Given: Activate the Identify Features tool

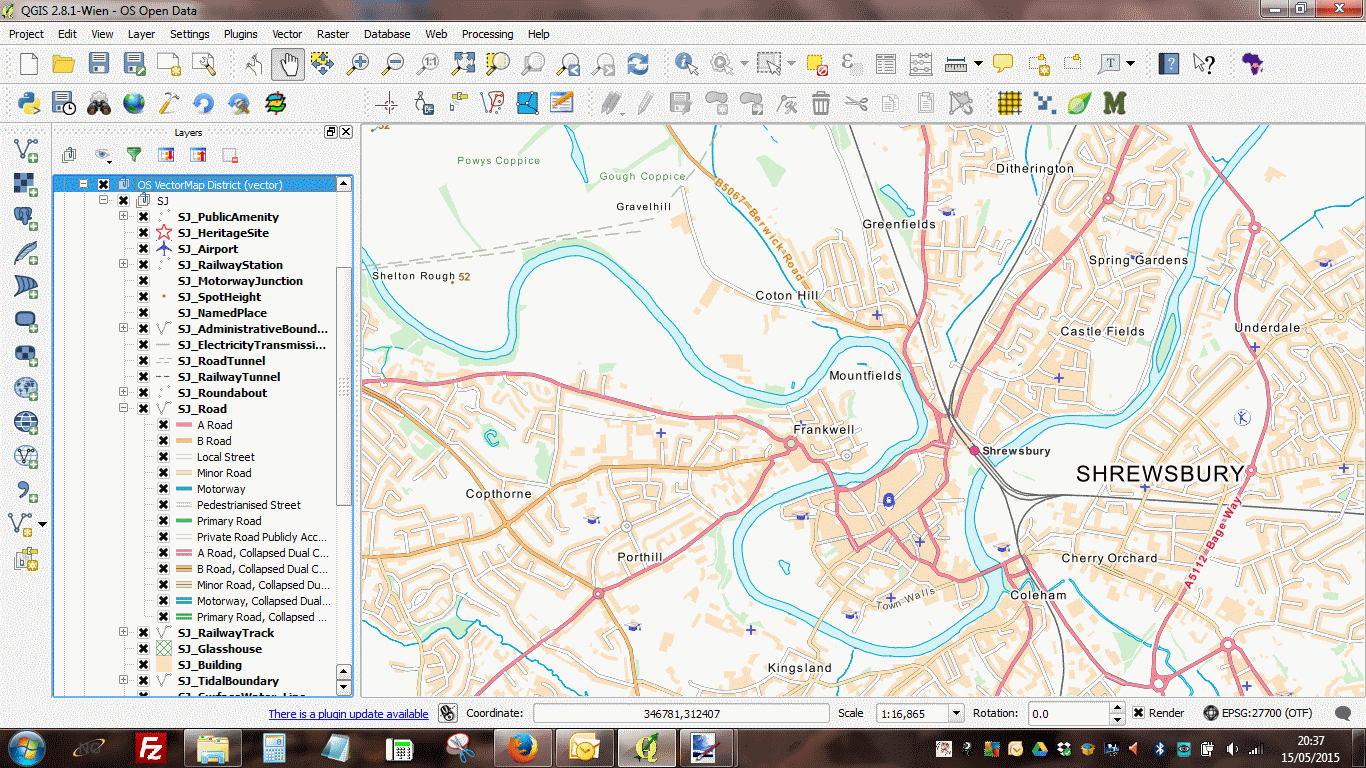Looking at the screenshot, I should (686, 64).
